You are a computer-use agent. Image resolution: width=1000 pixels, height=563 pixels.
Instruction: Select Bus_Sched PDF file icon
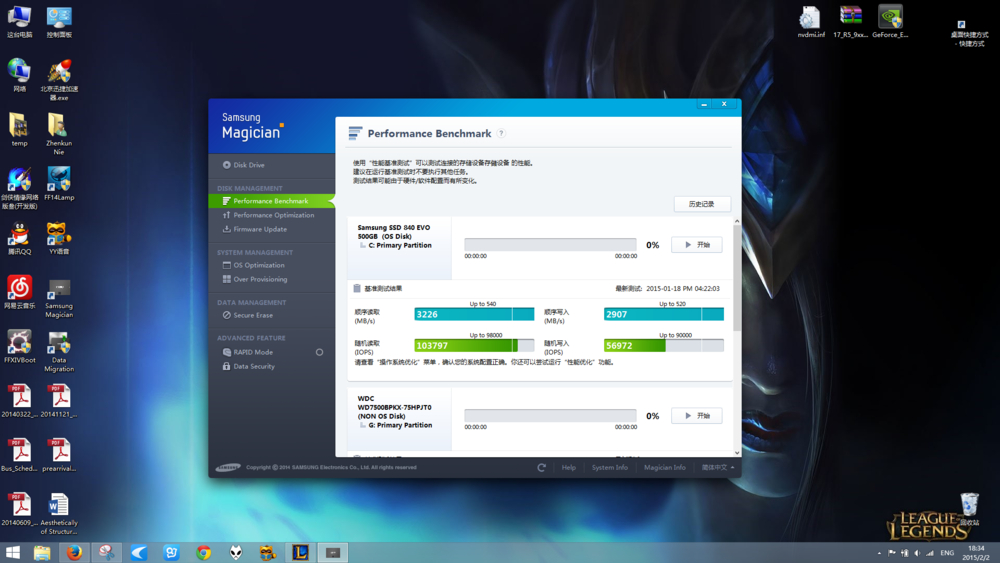(19, 455)
